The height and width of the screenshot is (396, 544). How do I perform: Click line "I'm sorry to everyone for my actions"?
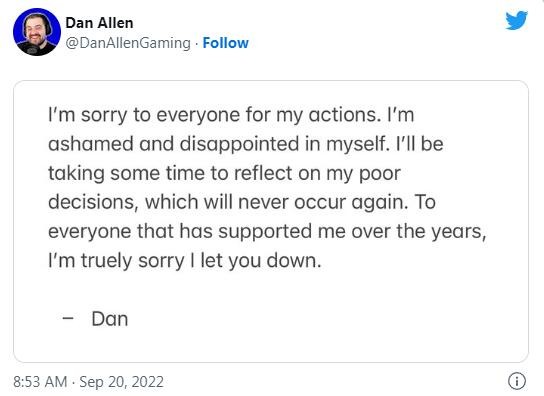(231, 115)
